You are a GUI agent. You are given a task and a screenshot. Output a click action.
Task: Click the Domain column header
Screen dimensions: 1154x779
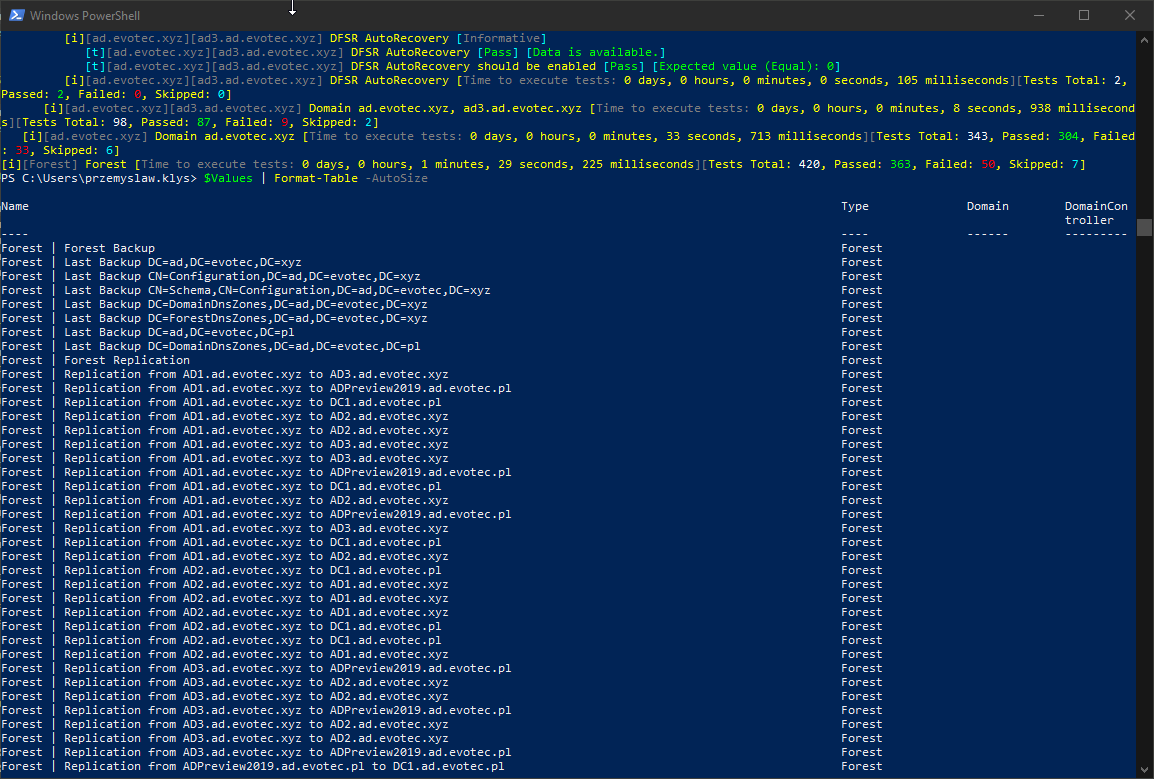987,206
